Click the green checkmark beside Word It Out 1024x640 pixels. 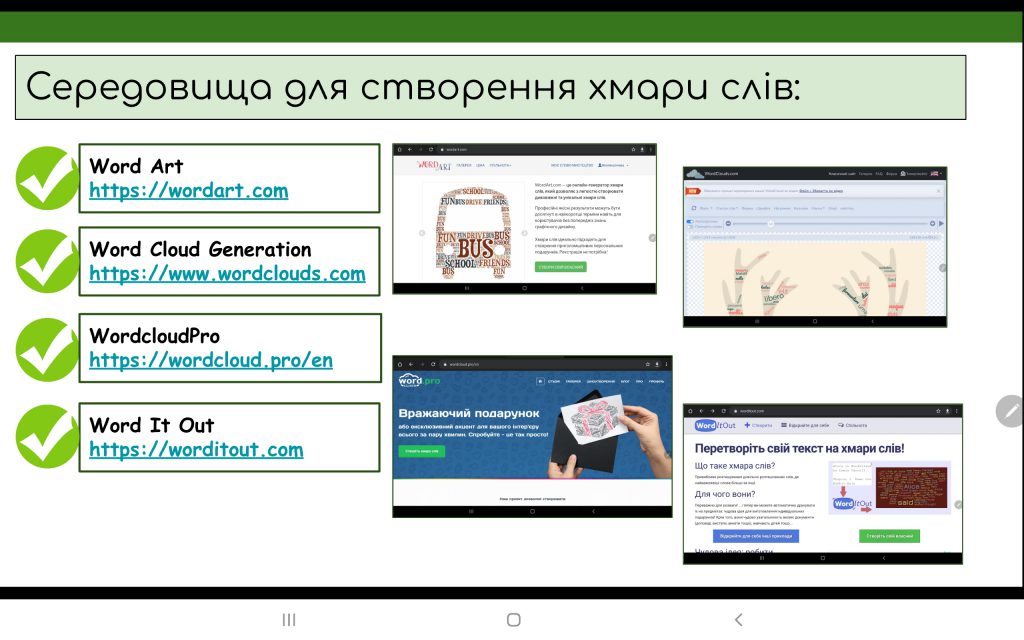point(45,437)
